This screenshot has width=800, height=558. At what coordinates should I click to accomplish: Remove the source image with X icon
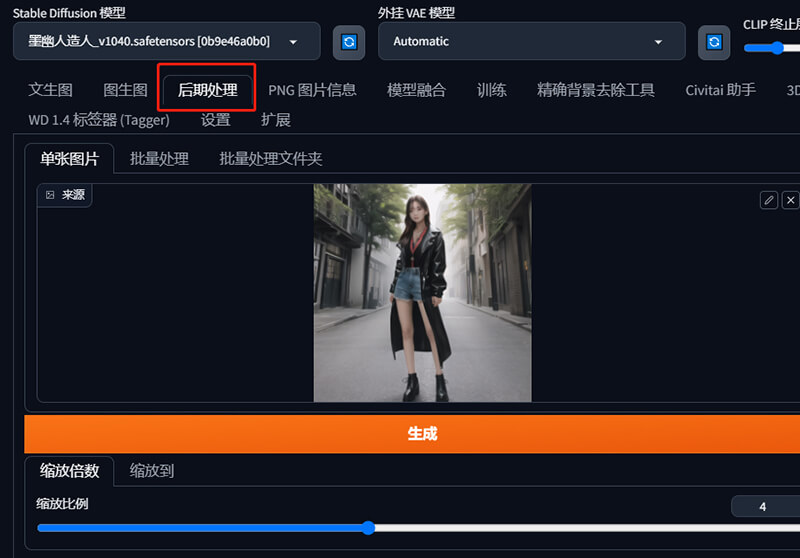(790, 200)
